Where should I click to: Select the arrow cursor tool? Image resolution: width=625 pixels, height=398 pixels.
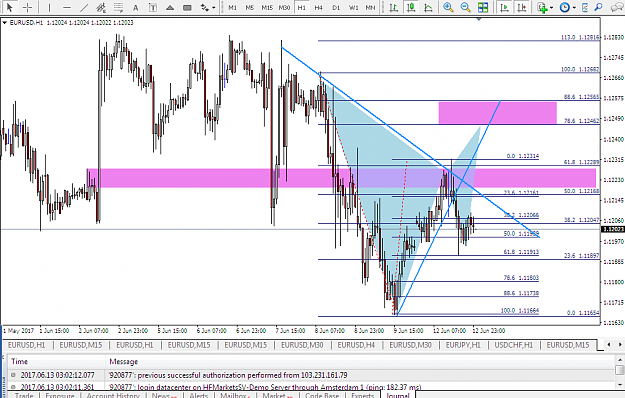[x=10, y=7]
